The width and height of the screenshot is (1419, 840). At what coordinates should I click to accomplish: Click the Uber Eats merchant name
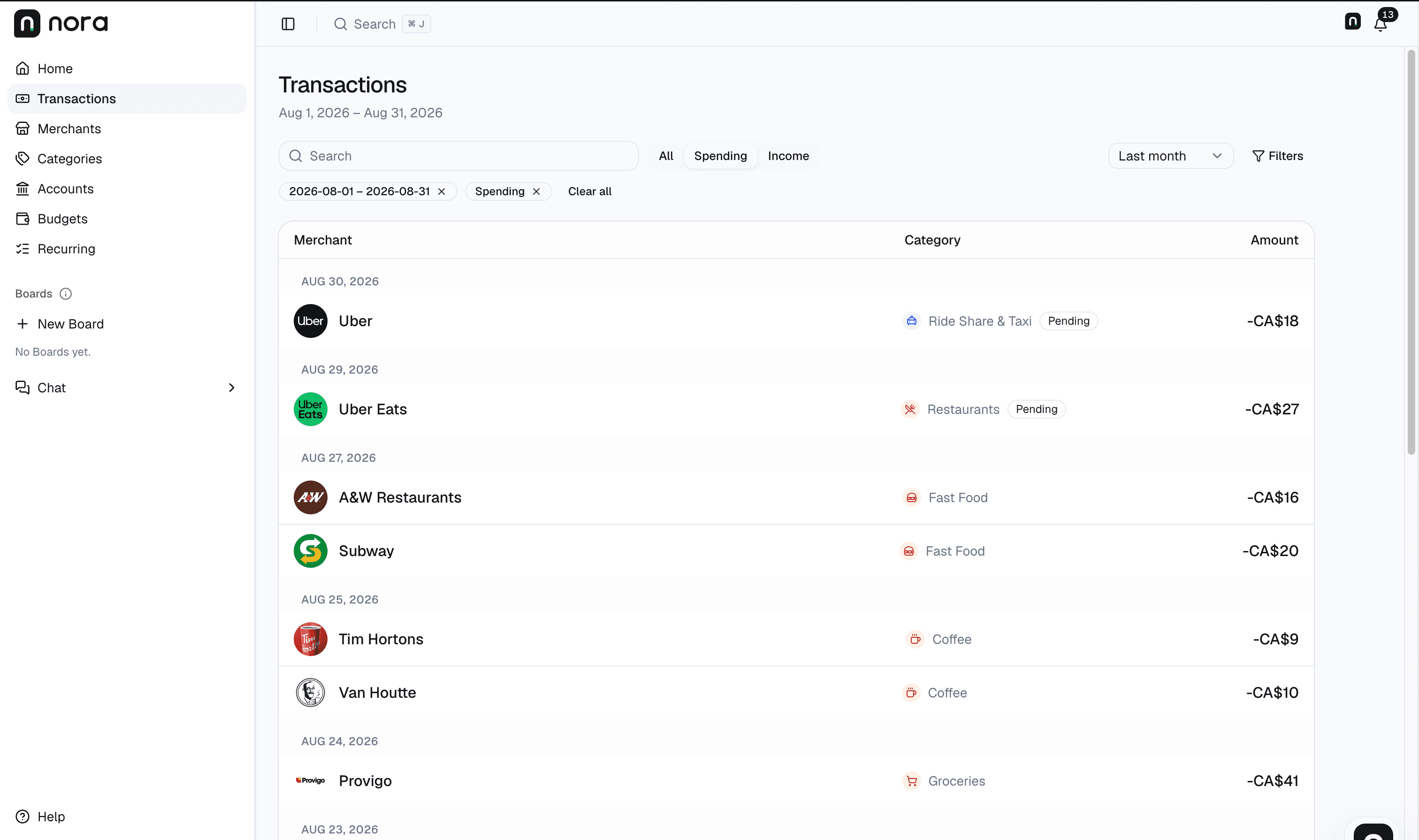373,409
